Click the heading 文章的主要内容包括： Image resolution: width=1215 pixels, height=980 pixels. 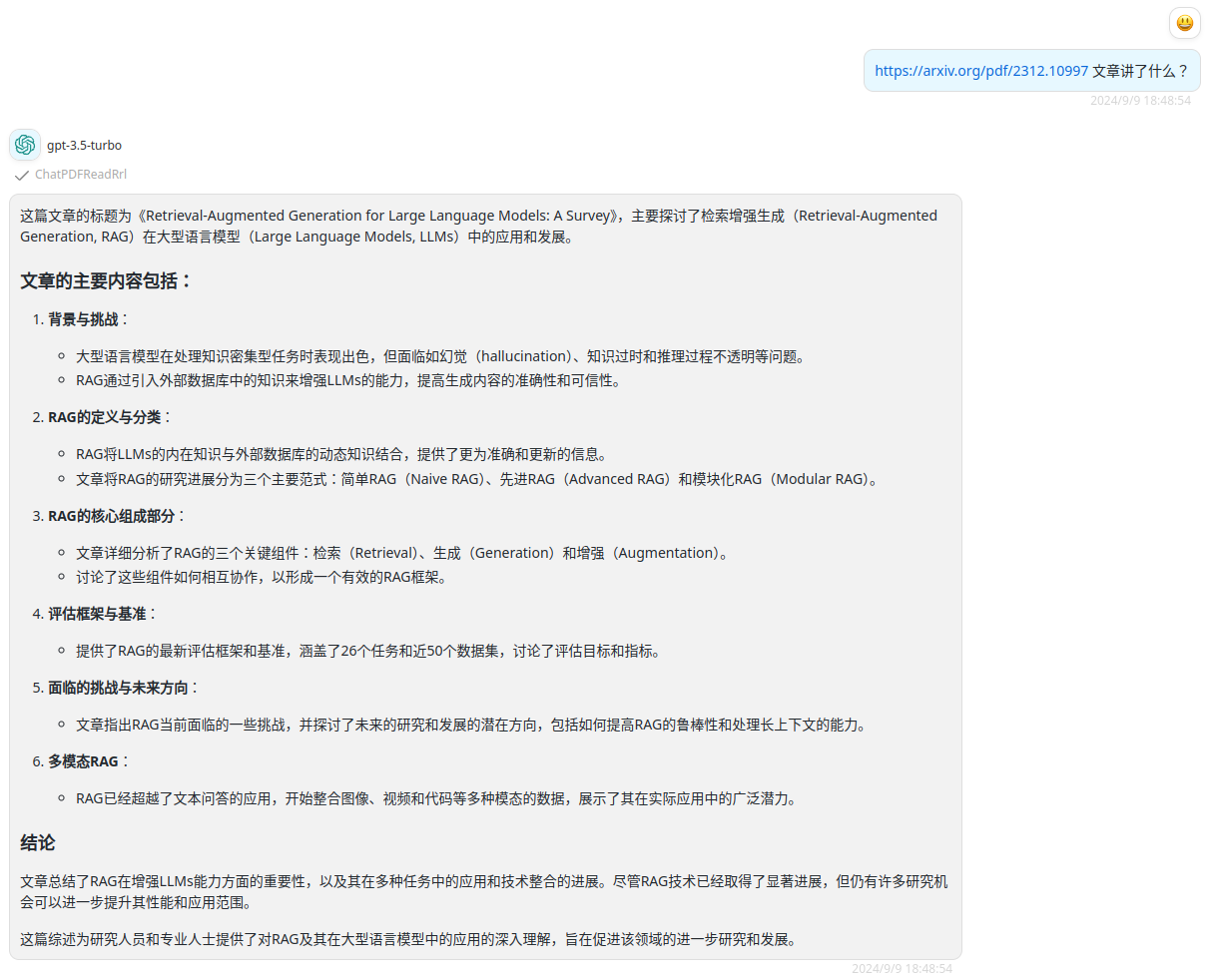106,281
